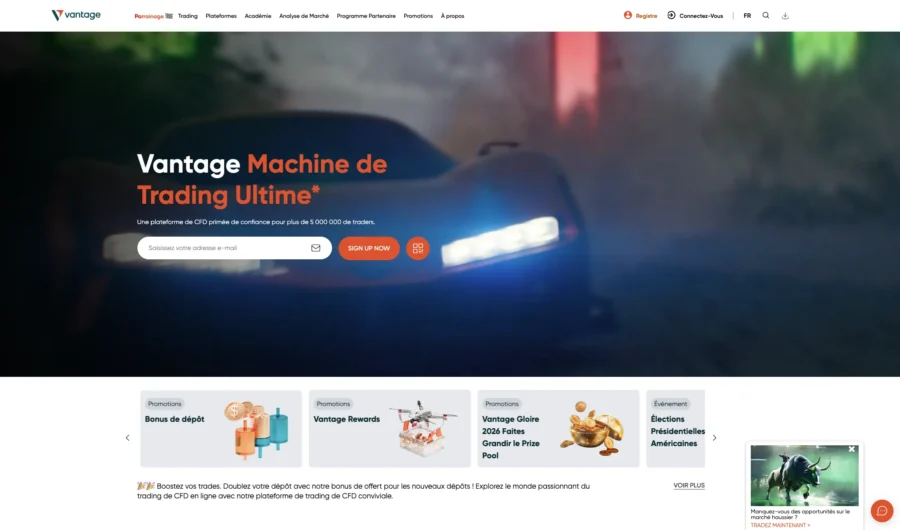
Task: Go to next promotion card with right arrow
Action: point(715,438)
